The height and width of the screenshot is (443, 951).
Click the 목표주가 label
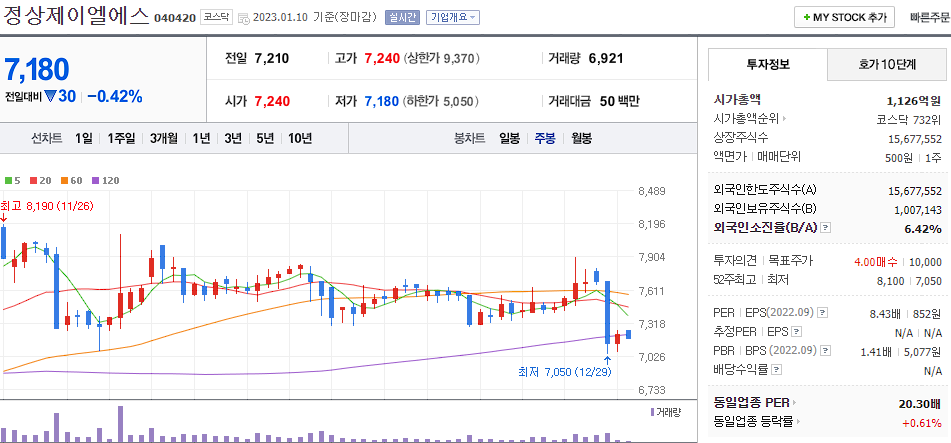[791, 261]
